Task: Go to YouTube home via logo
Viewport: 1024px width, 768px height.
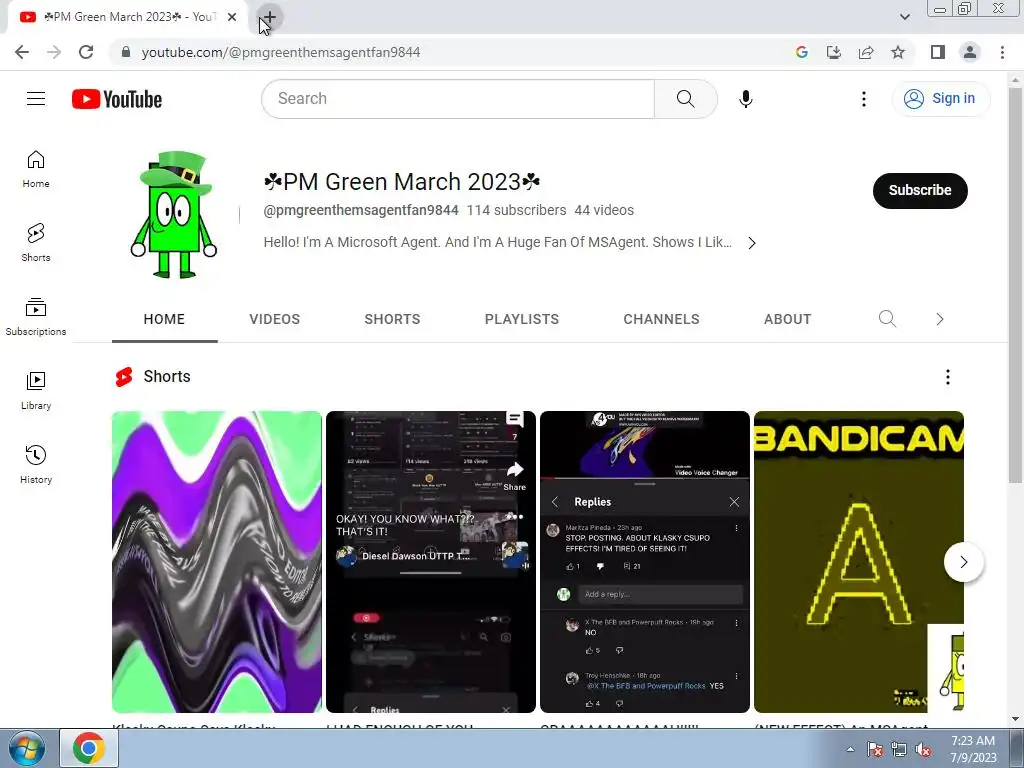Action: click(x=117, y=99)
